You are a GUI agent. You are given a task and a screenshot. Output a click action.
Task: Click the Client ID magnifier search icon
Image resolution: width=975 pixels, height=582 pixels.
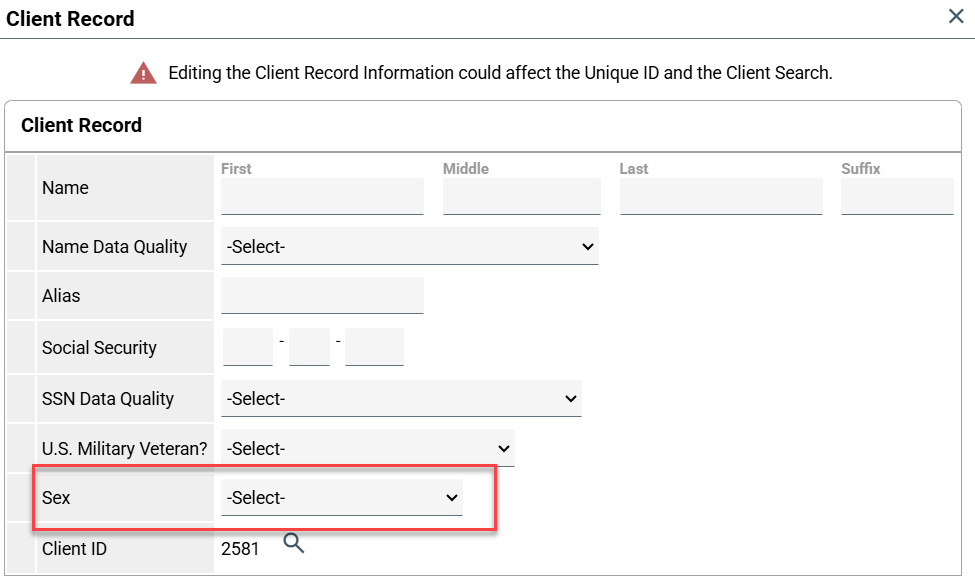coord(293,543)
